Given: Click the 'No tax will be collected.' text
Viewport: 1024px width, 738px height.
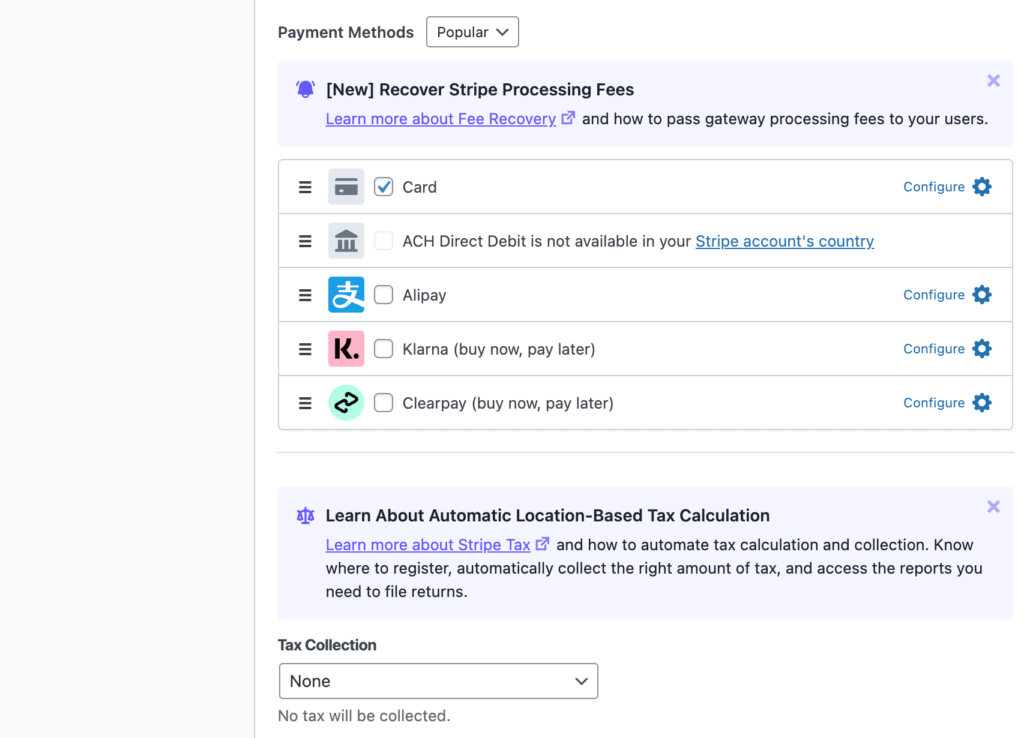Looking at the screenshot, I should [364, 716].
